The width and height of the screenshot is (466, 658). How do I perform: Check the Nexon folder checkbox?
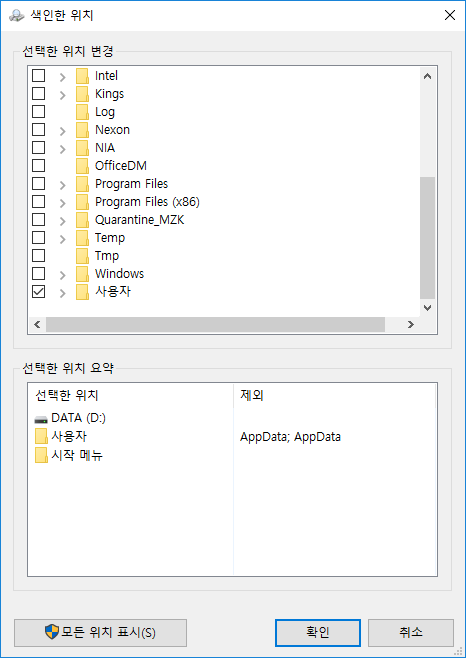pyautogui.click(x=39, y=130)
